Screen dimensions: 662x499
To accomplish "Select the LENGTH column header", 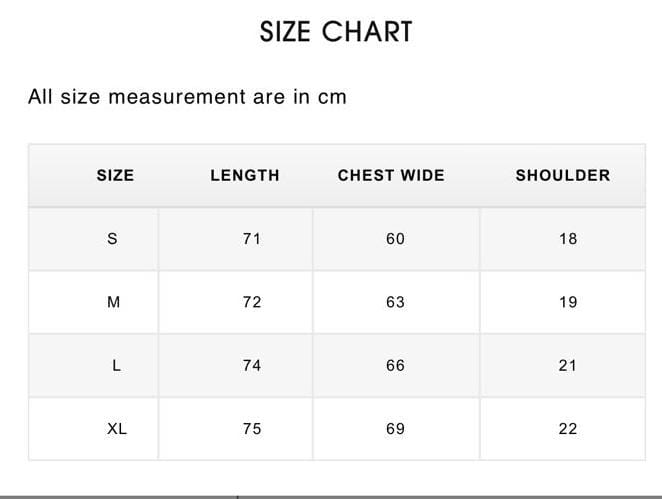I will pos(245,175).
